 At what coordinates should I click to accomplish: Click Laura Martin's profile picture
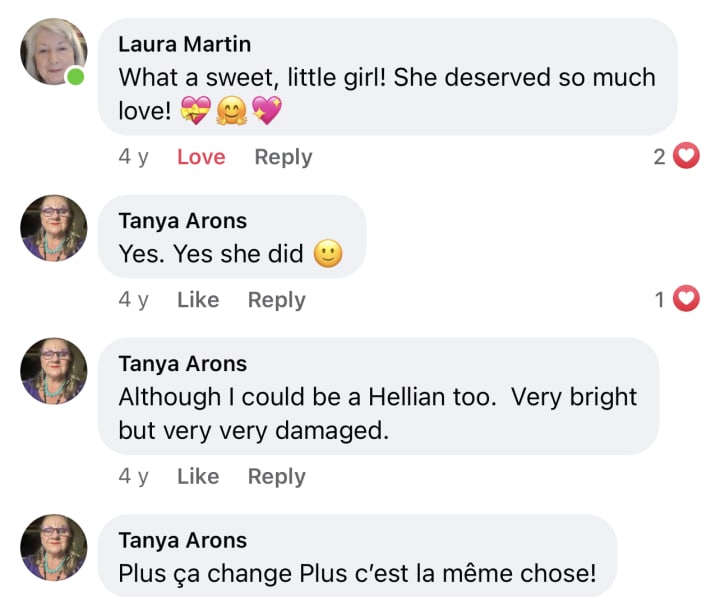(x=54, y=51)
